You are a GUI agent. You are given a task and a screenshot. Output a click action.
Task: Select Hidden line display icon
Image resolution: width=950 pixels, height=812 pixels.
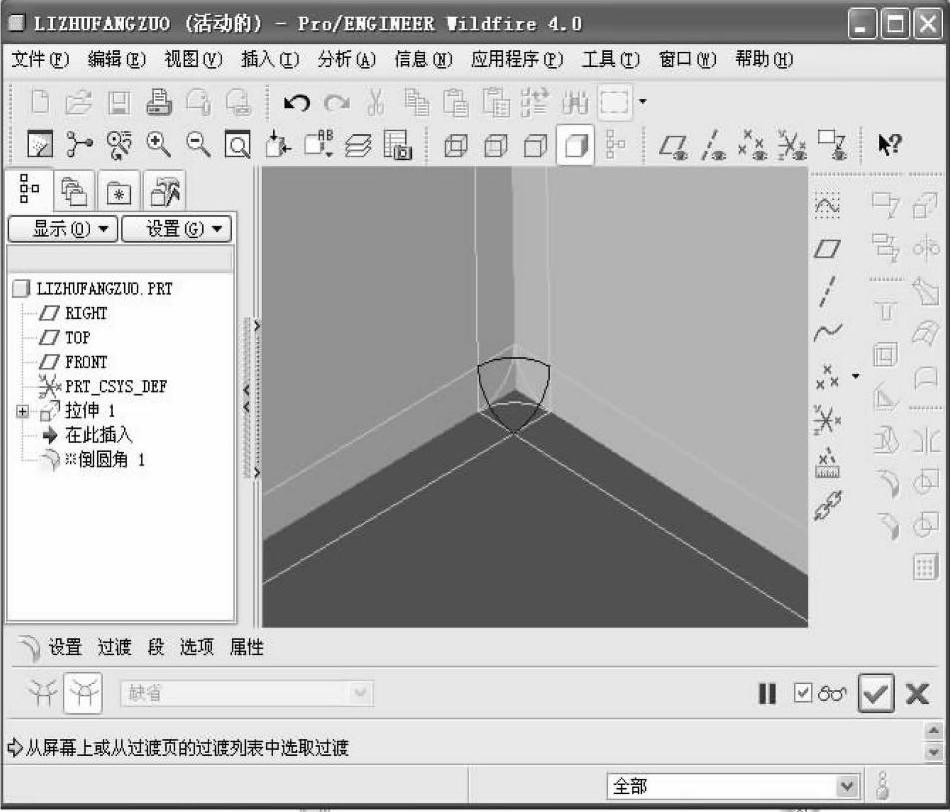coord(496,145)
